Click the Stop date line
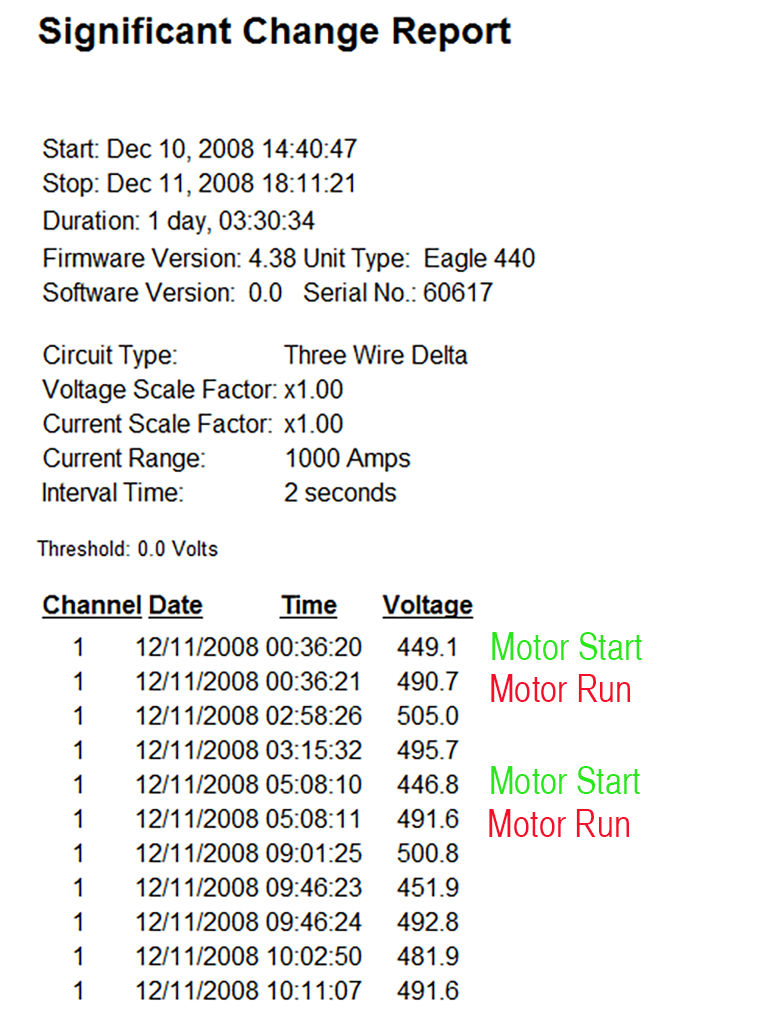The height and width of the screenshot is (1009, 781). pyautogui.click(x=199, y=184)
